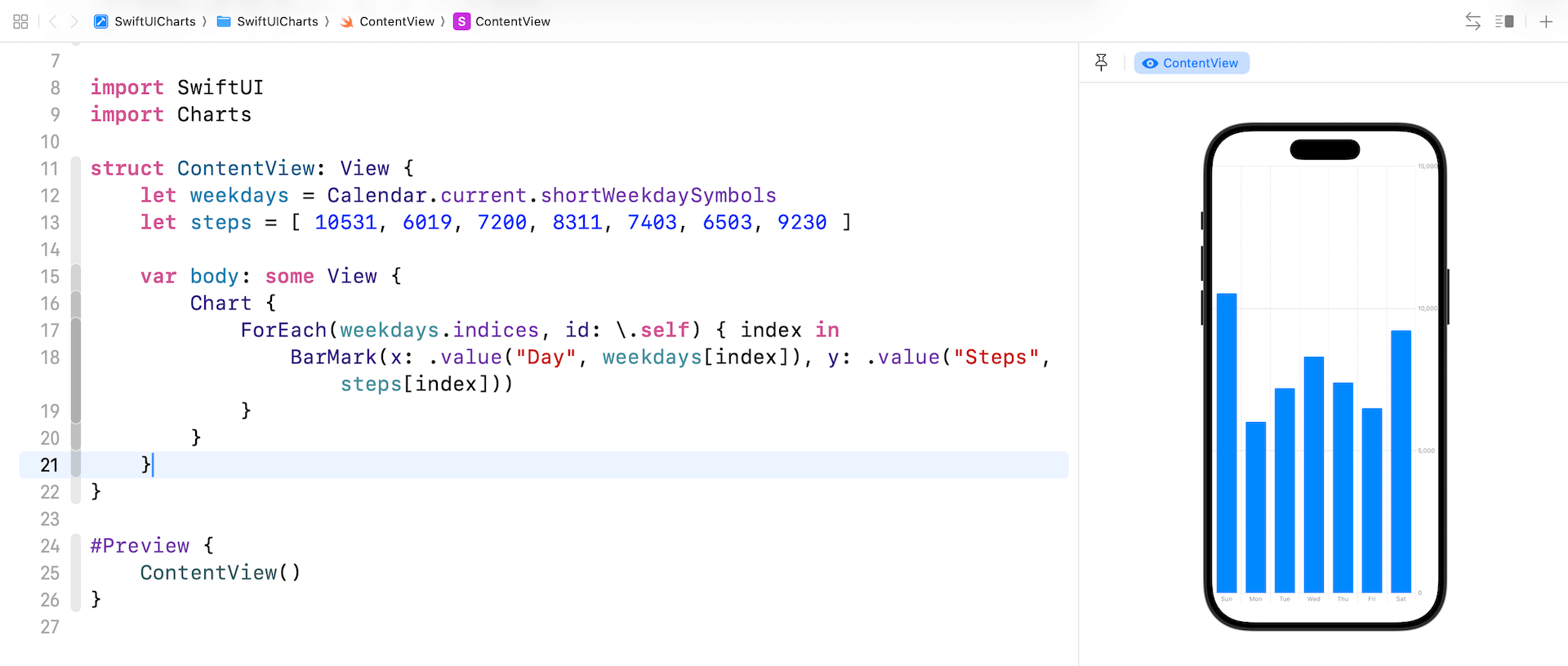Go forward using the right arrow
The height and width of the screenshot is (666, 1568).
point(74,22)
